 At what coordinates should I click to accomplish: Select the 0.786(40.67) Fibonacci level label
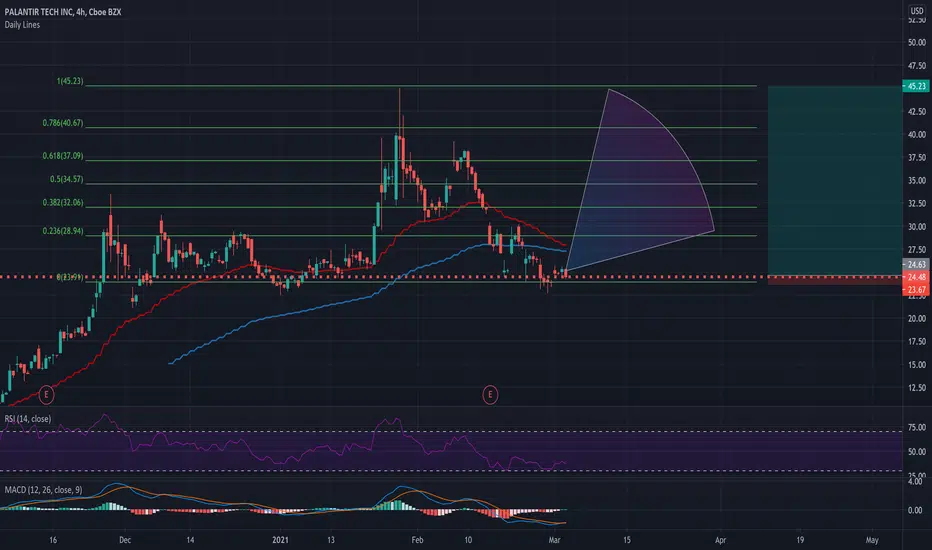coord(63,123)
